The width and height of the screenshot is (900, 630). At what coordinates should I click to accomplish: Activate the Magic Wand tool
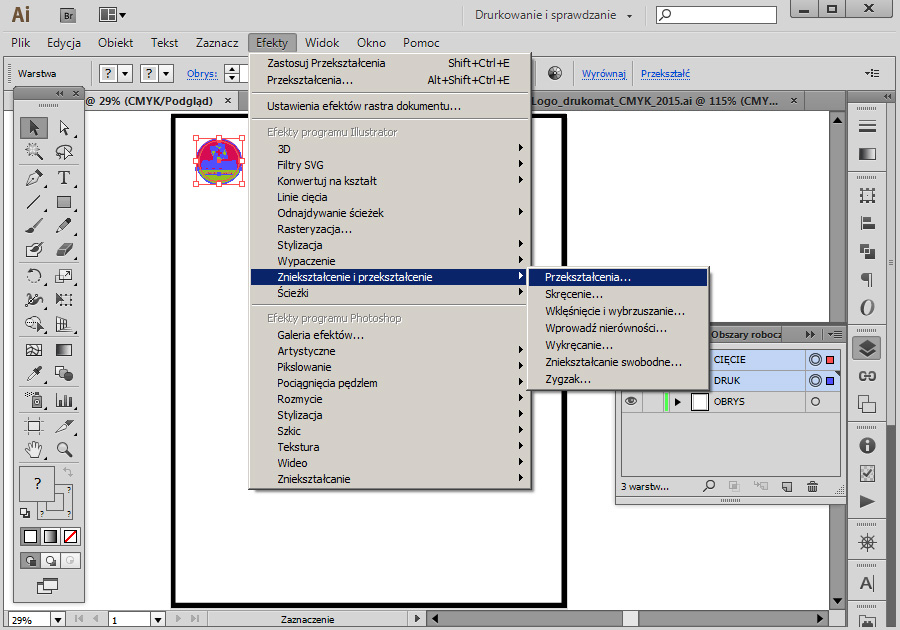point(35,152)
